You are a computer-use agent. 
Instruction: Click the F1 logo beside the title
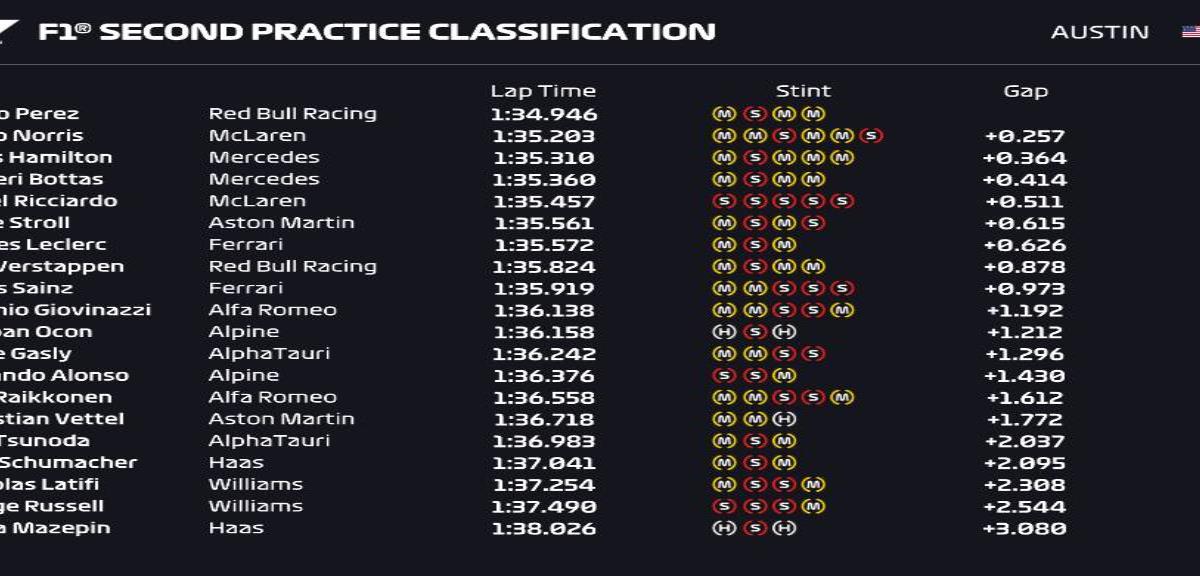click(x=9, y=32)
